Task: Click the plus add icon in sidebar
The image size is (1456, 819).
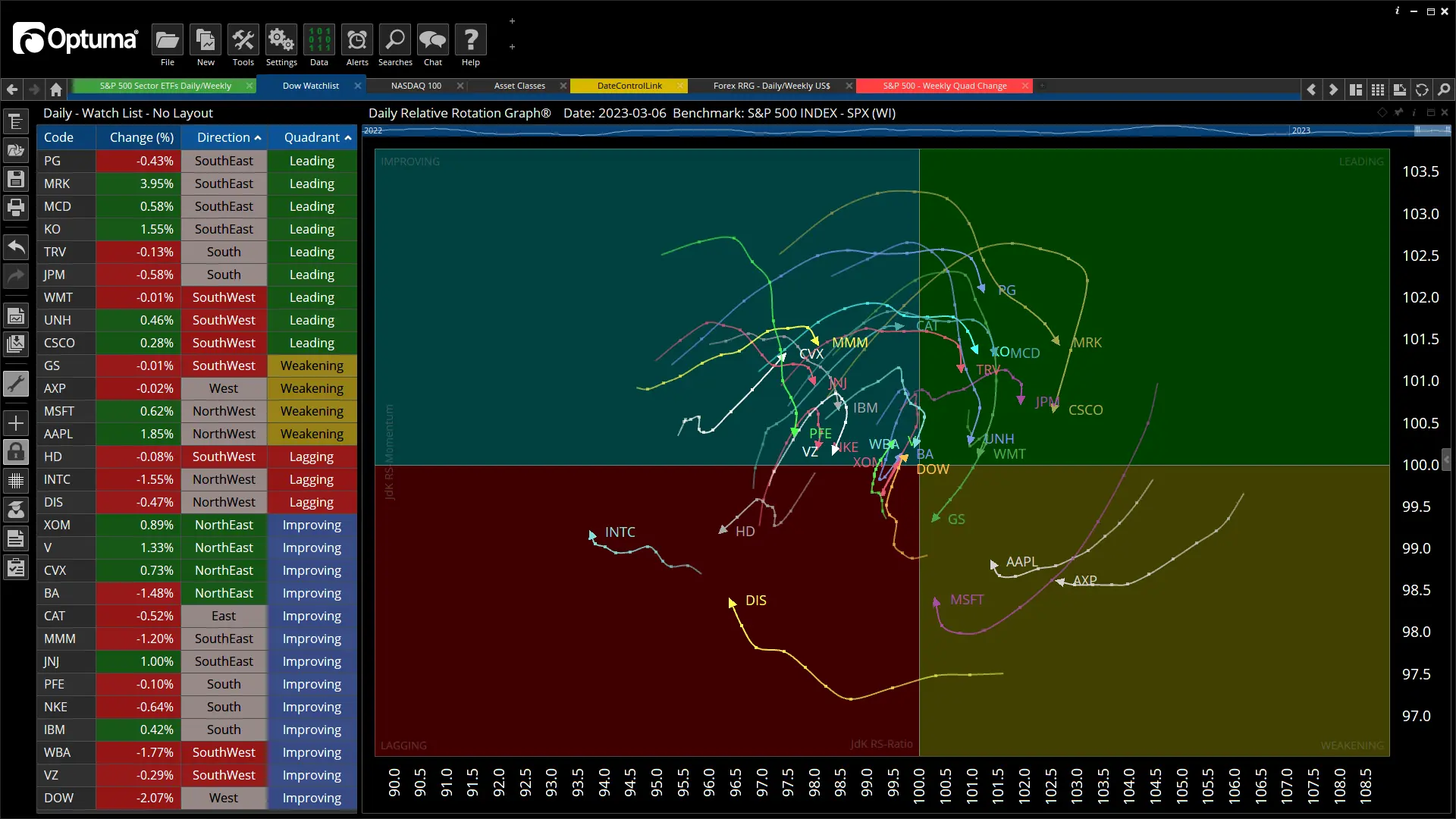Action: coord(16,423)
